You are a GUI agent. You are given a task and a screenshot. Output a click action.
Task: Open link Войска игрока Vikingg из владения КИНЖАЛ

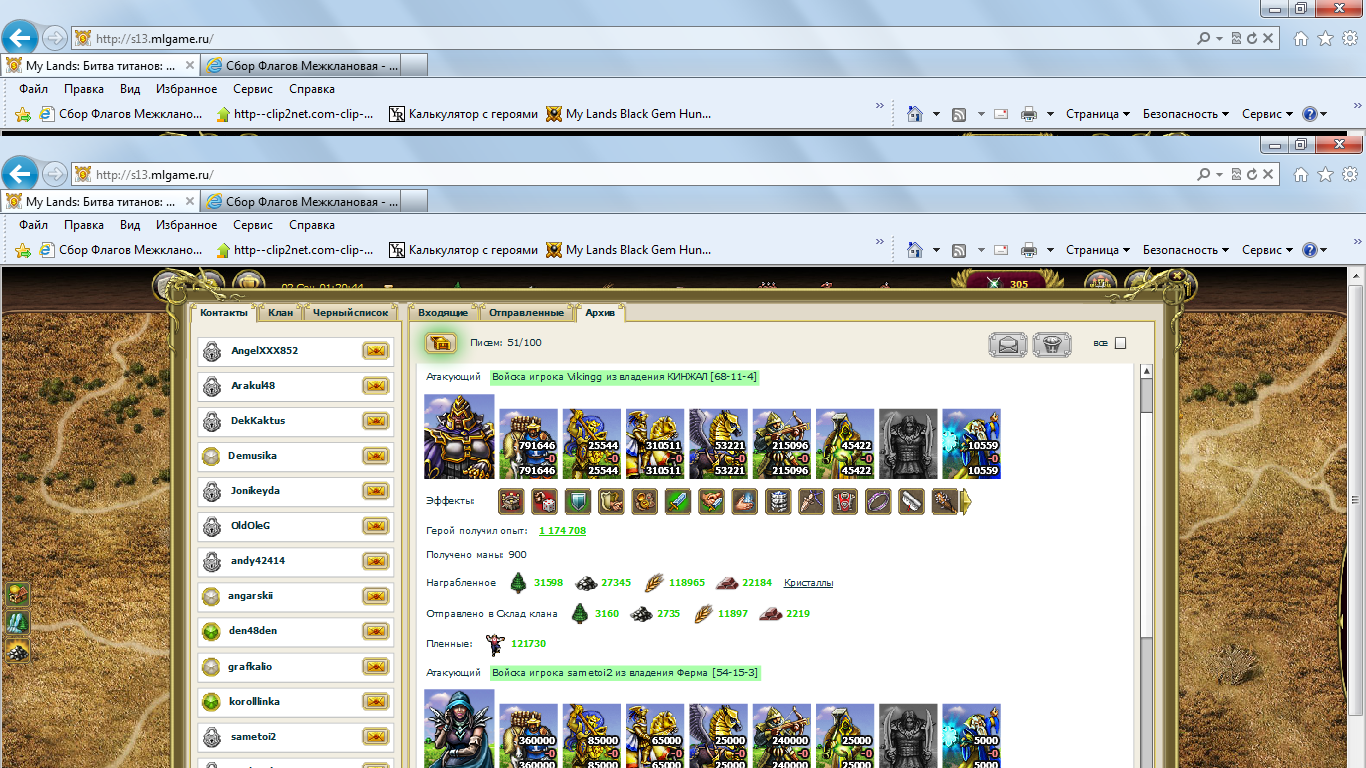pyautogui.click(x=624, y=377)
